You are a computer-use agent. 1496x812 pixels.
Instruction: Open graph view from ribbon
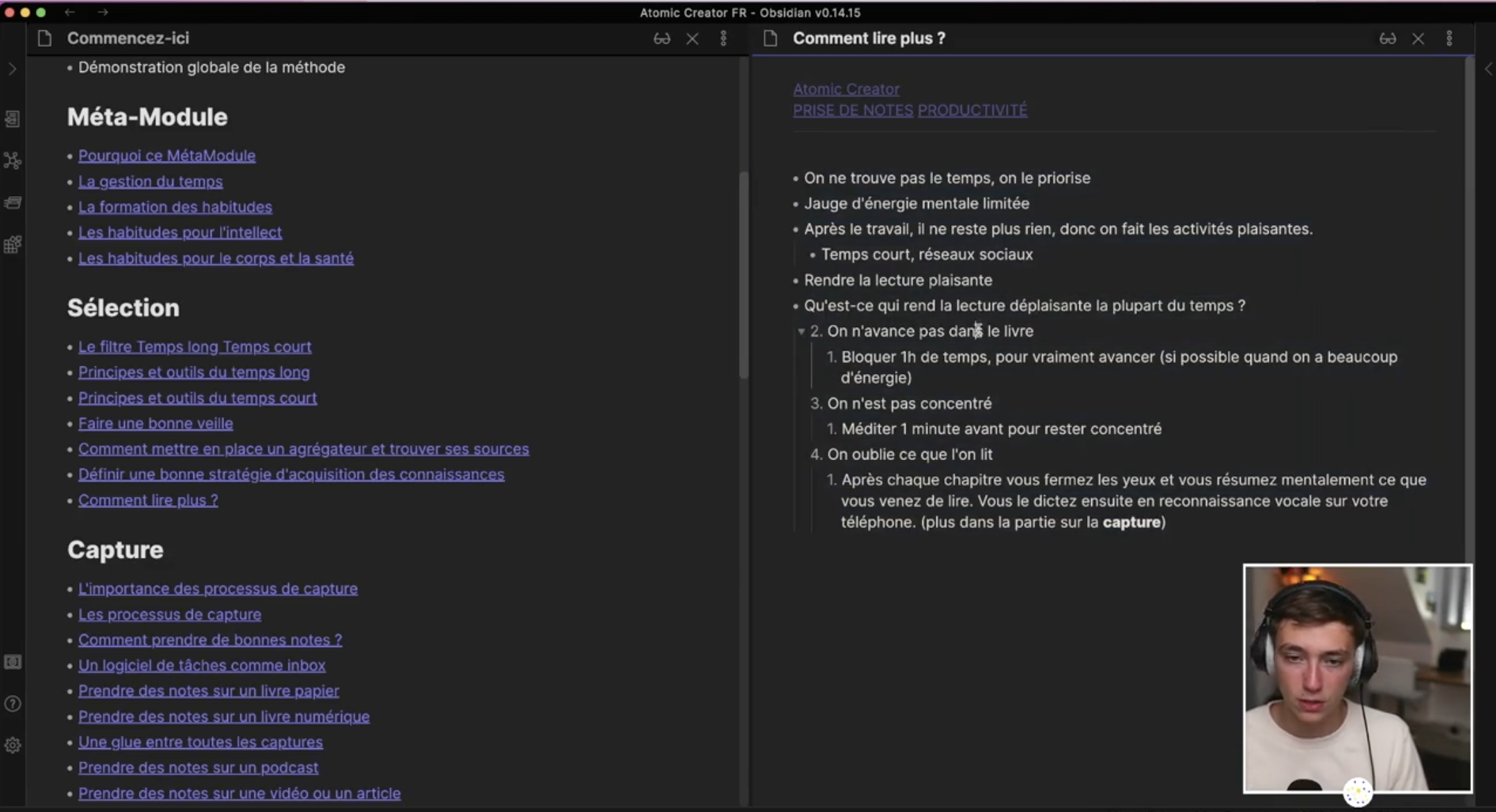[x=12, y=161]
